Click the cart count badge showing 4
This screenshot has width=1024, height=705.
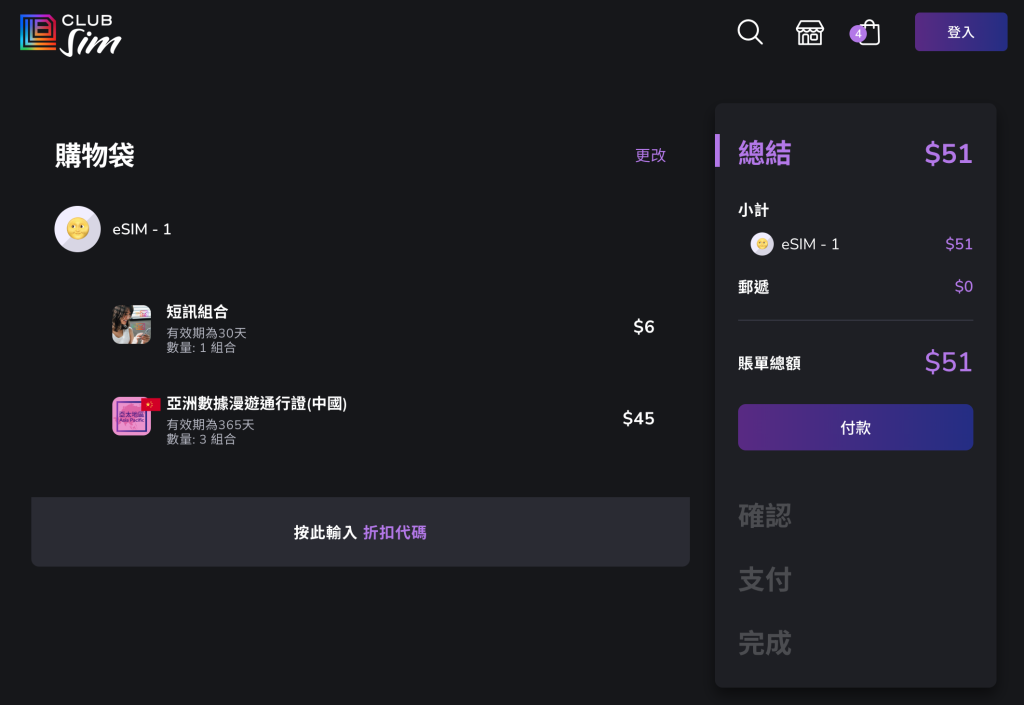[857, 34]
